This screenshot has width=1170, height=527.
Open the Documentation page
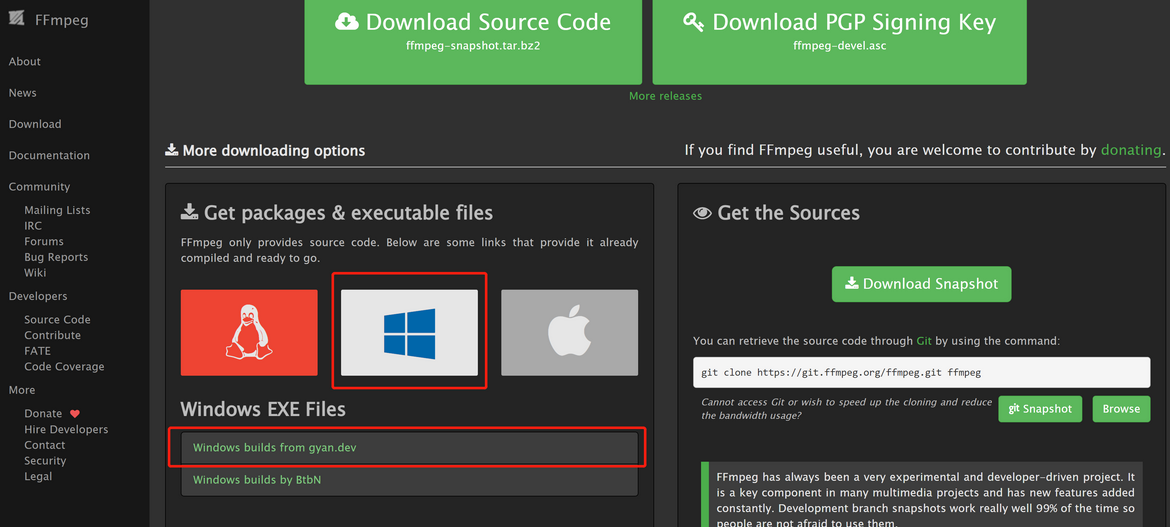pos(49,156)
